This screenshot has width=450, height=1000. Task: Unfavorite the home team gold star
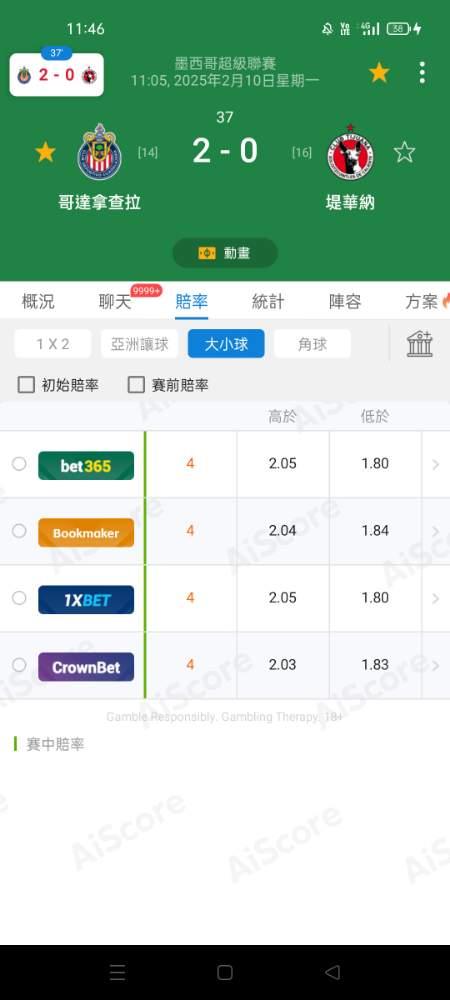[x=45, y=152]
